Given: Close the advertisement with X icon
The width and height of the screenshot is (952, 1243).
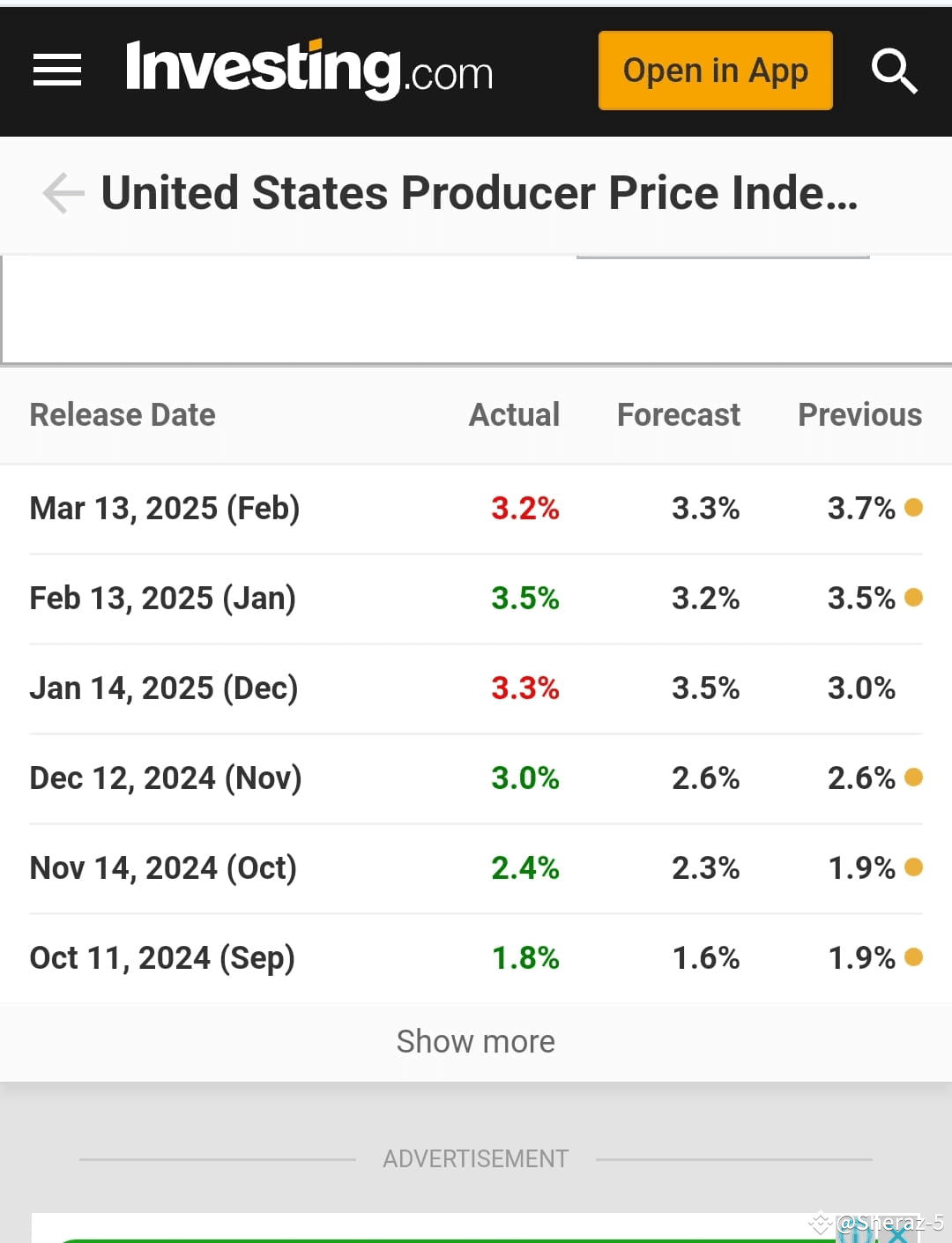Looking at the screenshot, I should pos(898,1233).
